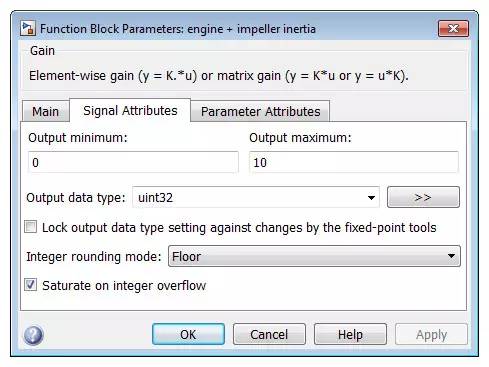Viewport: 489px width, 367px height.
Task: Select the Signal Attributes tab
Action: coord(130,110)
